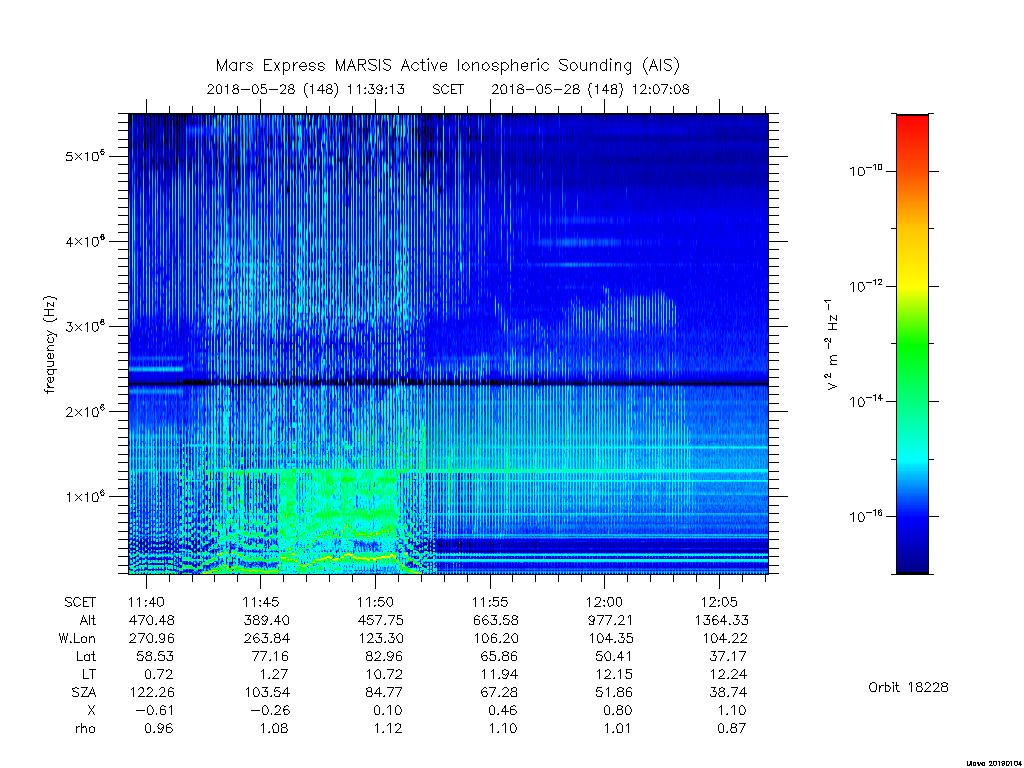This screenshot has width=1024, height=768.
Task: Click the altitude value 1364.33
Action: 721,620
